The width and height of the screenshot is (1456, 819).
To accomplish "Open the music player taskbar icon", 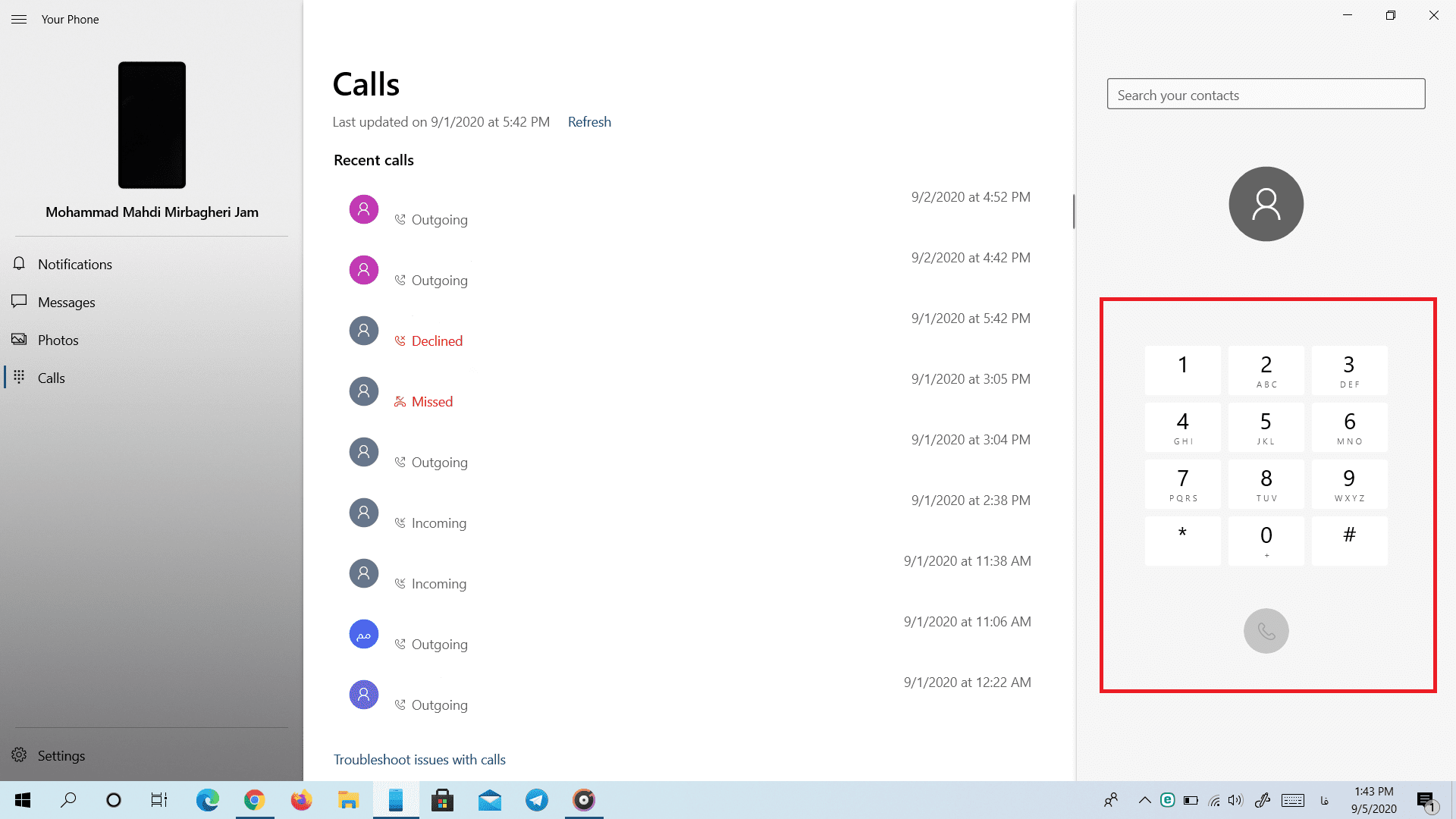I will click(584, 800).
